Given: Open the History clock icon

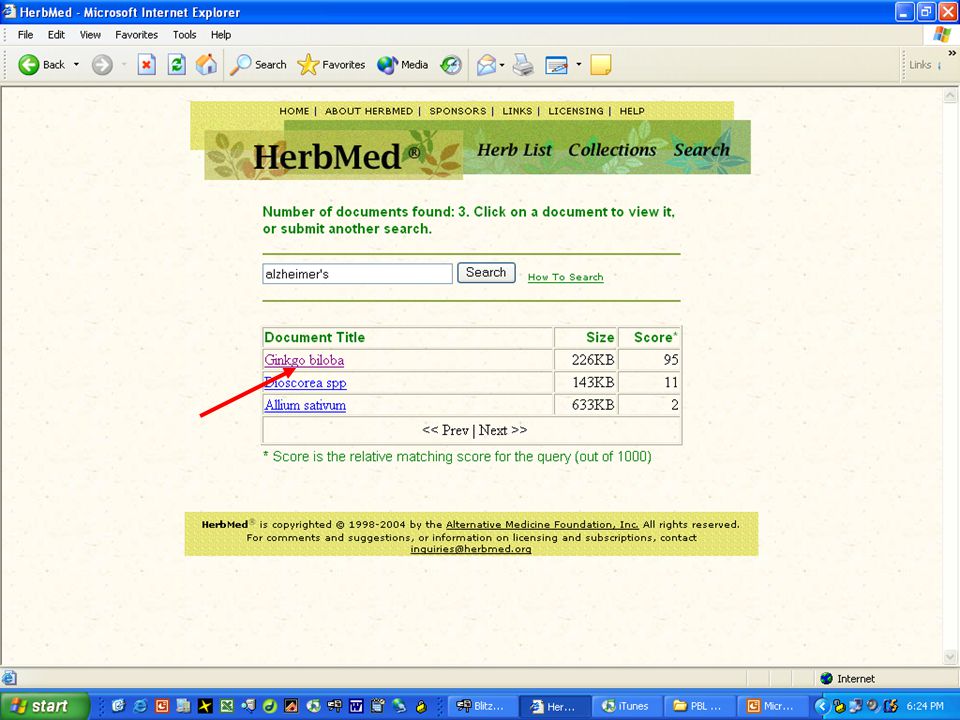Looking at the screenshot, I should [451, 64].
